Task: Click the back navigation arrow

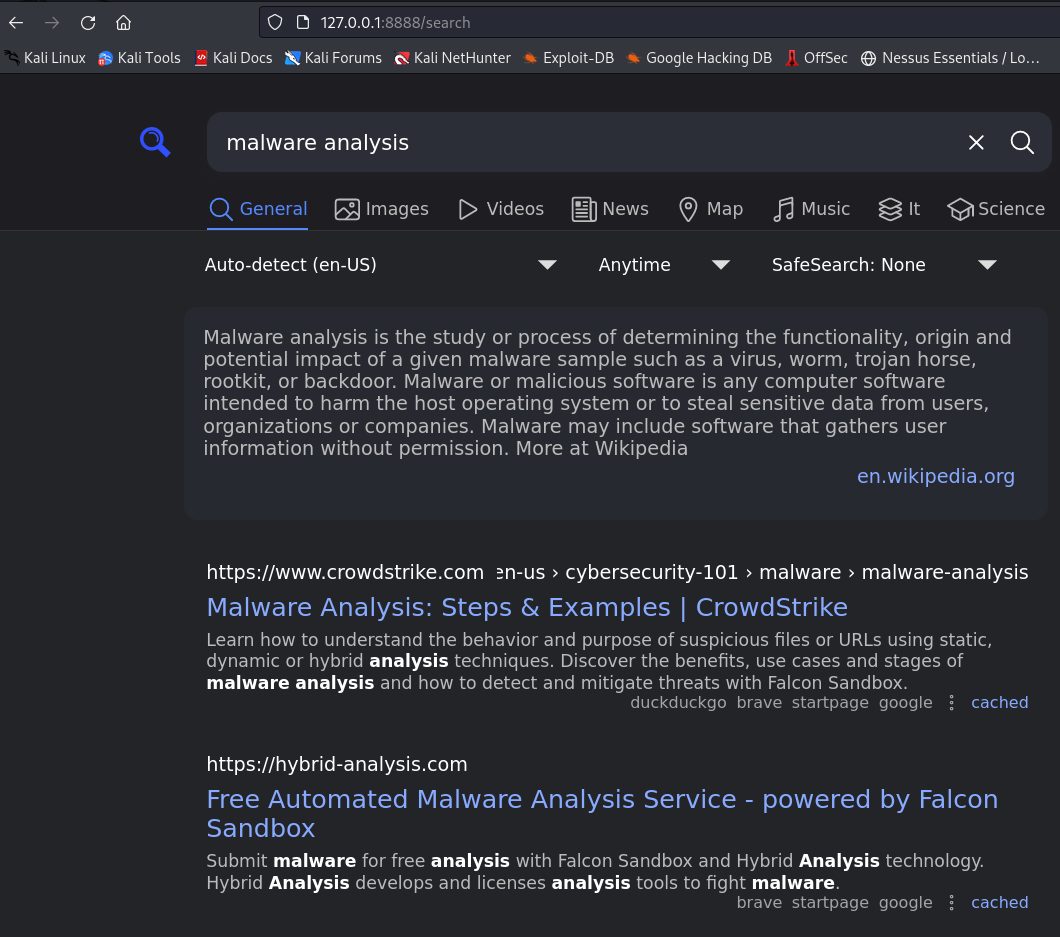Action: coord(17,22)
